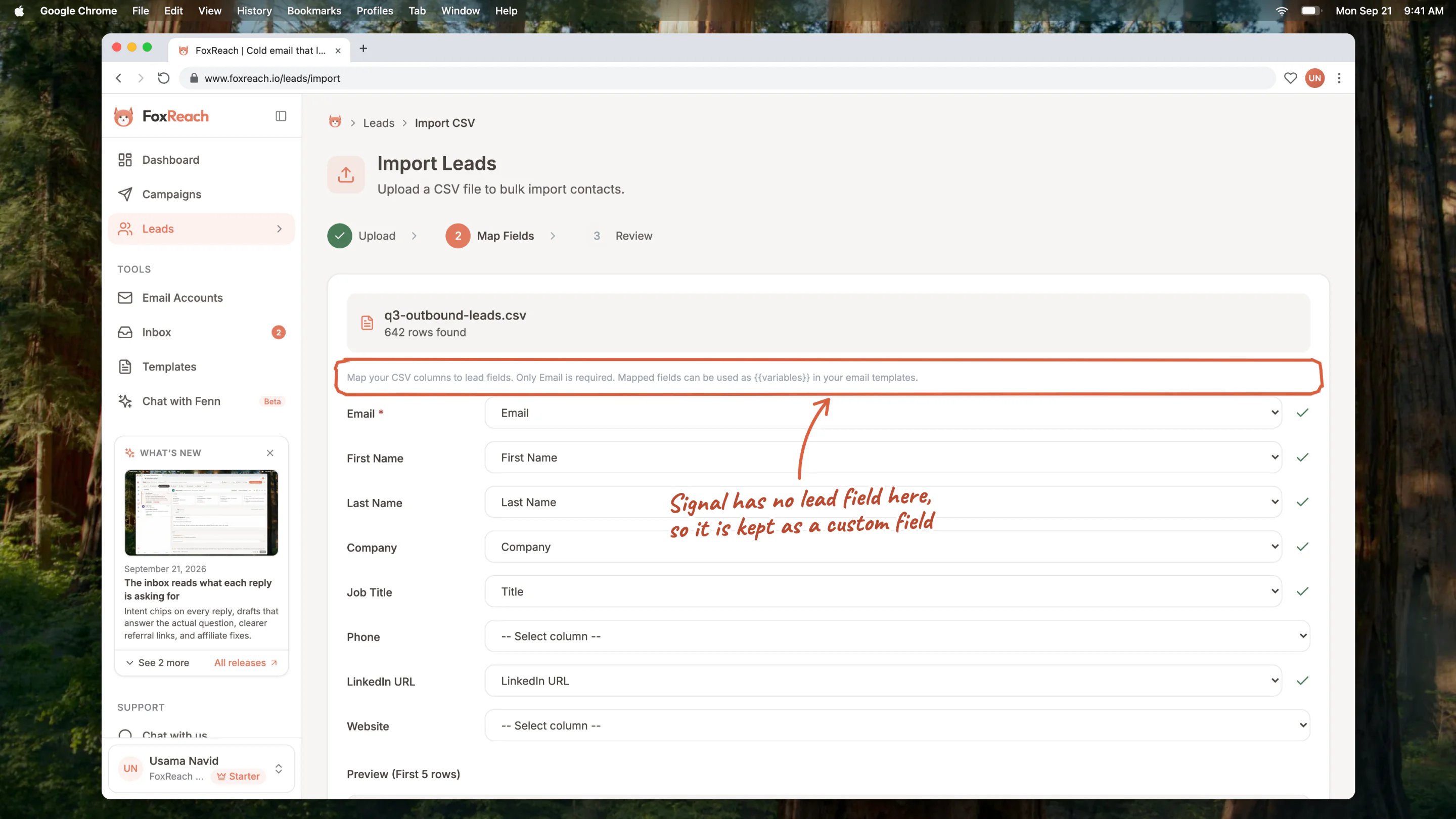Click the Starter plan badge
The height and width of the screenshot is (819, 1456).
(x=239, y=776)
